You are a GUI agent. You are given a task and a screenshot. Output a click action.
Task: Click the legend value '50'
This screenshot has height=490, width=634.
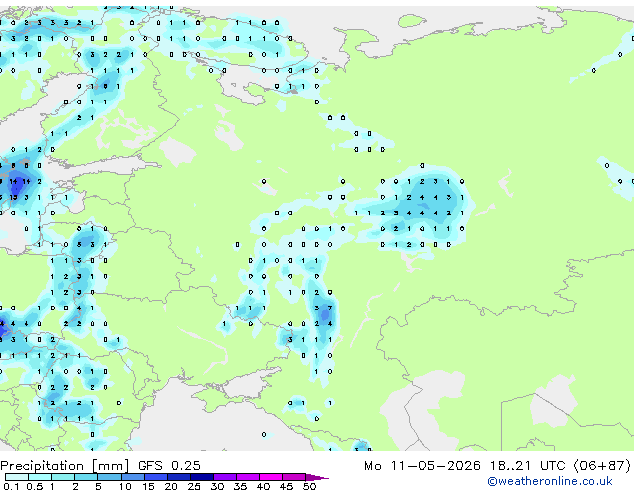310,486
